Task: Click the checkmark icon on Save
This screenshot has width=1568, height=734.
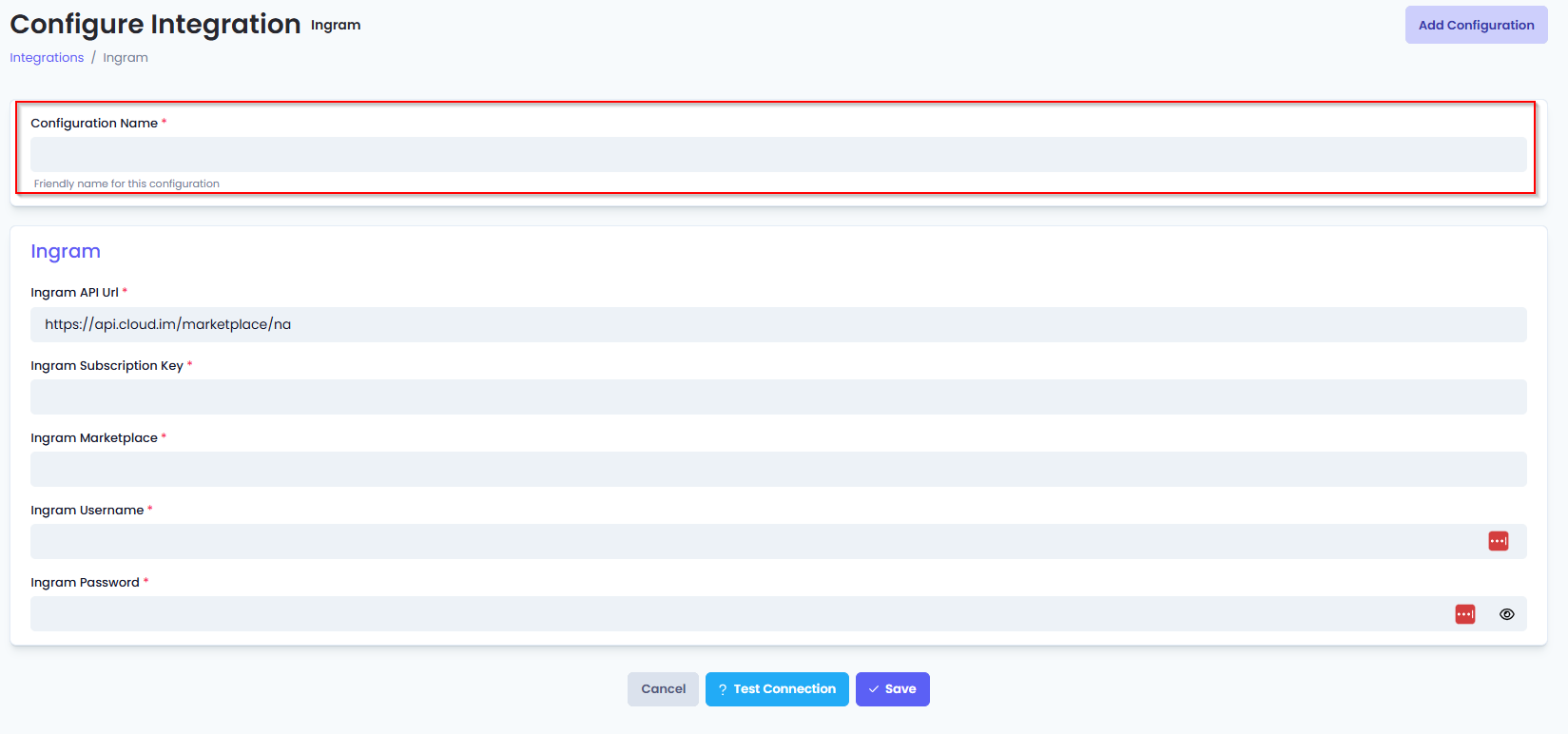Action: click(x=874, y=689)
